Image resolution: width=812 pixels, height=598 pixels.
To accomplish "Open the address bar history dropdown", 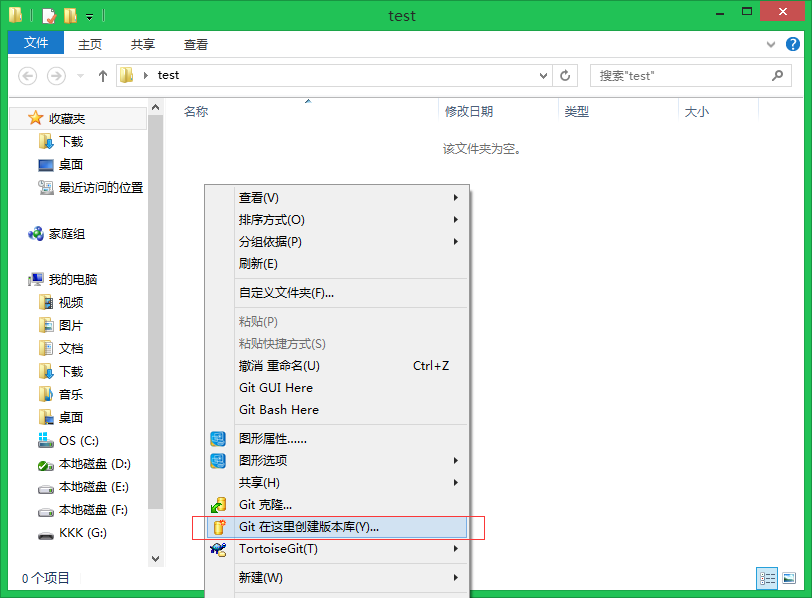I will 543,76.
